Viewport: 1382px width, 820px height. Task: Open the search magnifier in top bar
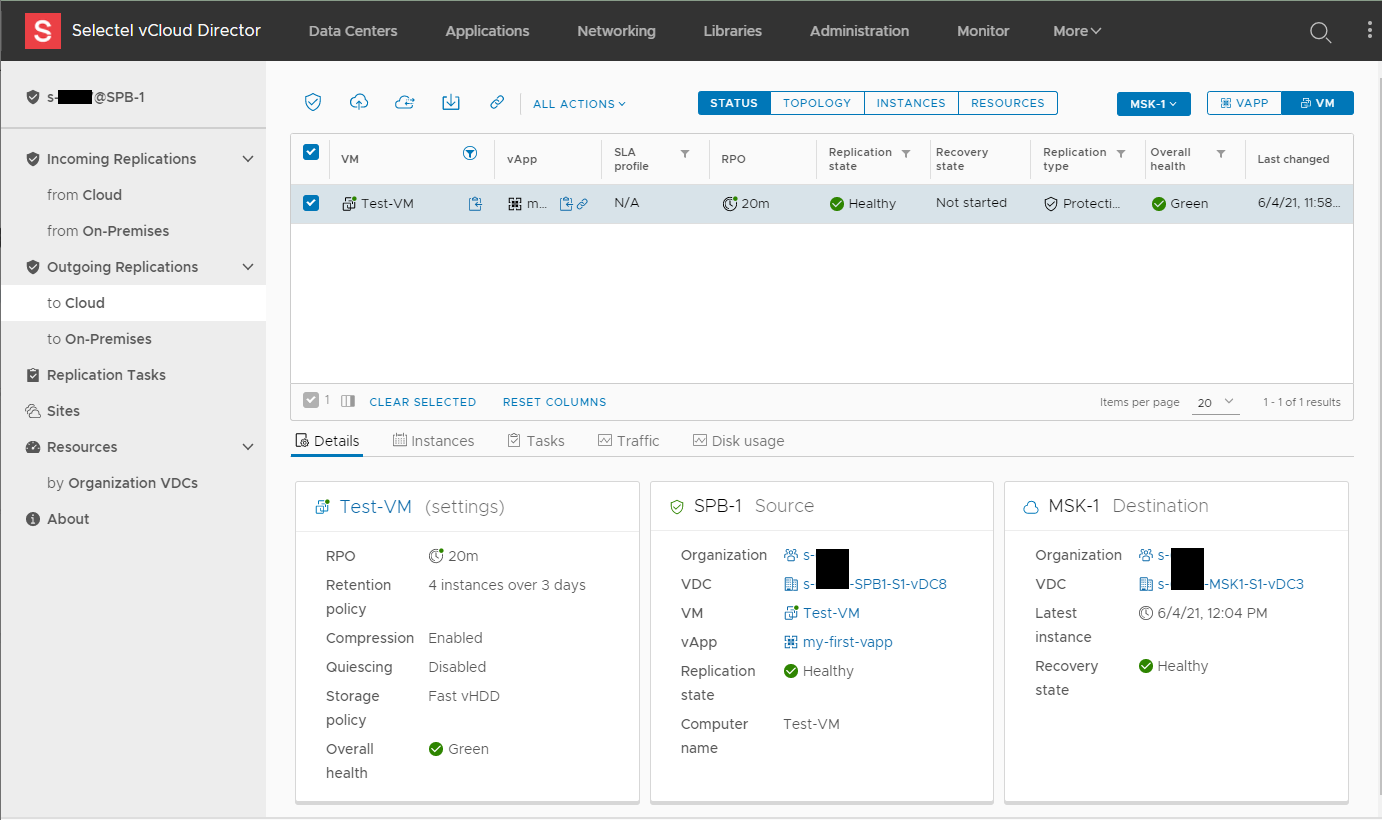pyautogui.click(x=1320, y=32)
